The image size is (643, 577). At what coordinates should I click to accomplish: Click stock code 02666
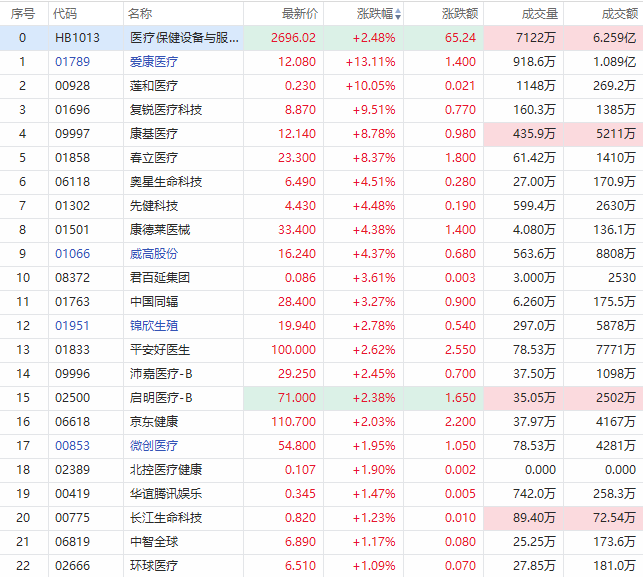click(72, 566)
